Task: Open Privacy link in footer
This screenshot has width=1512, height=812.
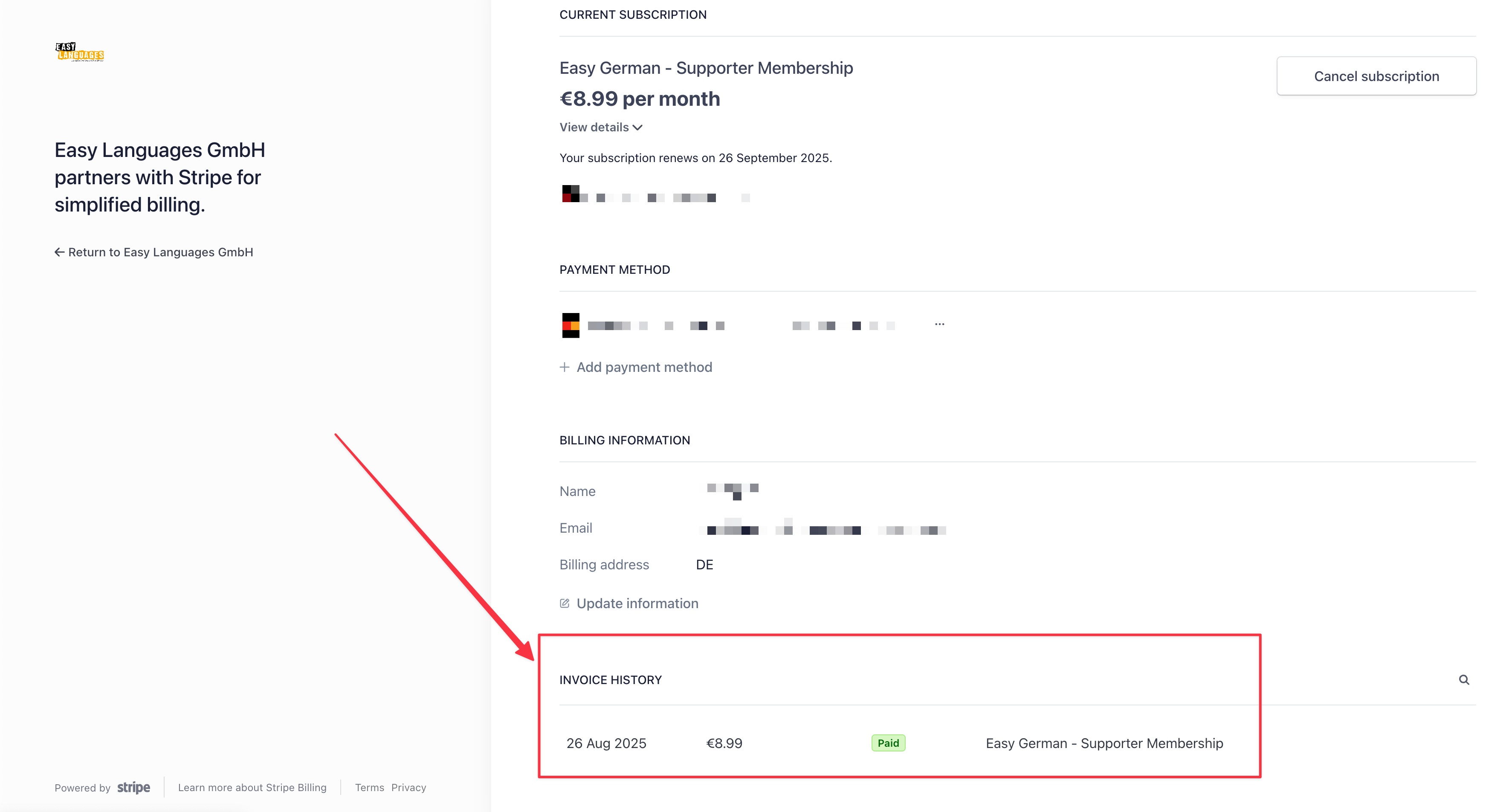Action: click(x=409, y=788)
